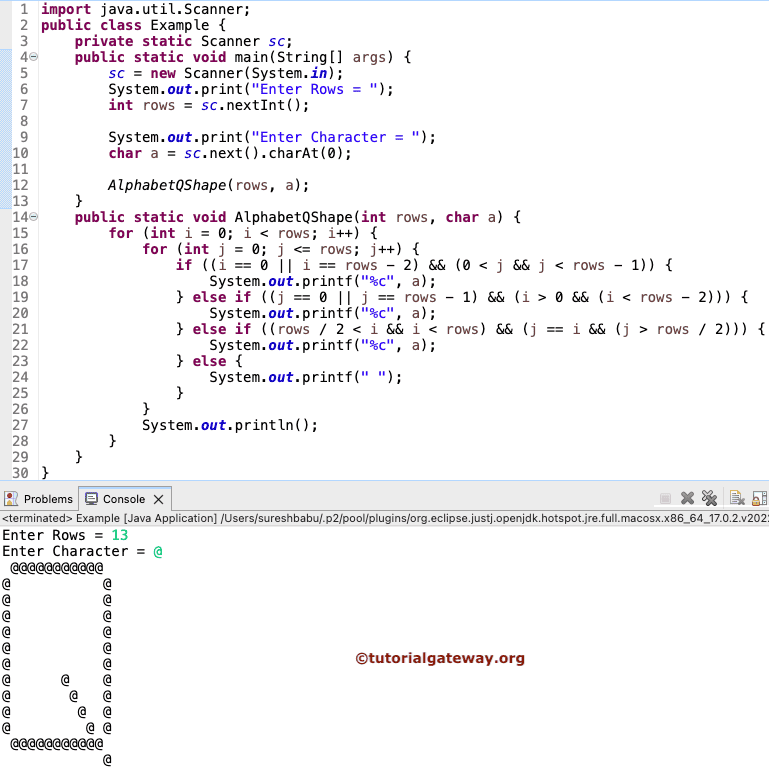769x771 pixels.
Task: Click the "Enter Character = " string literal
Action: pos(336,137)
